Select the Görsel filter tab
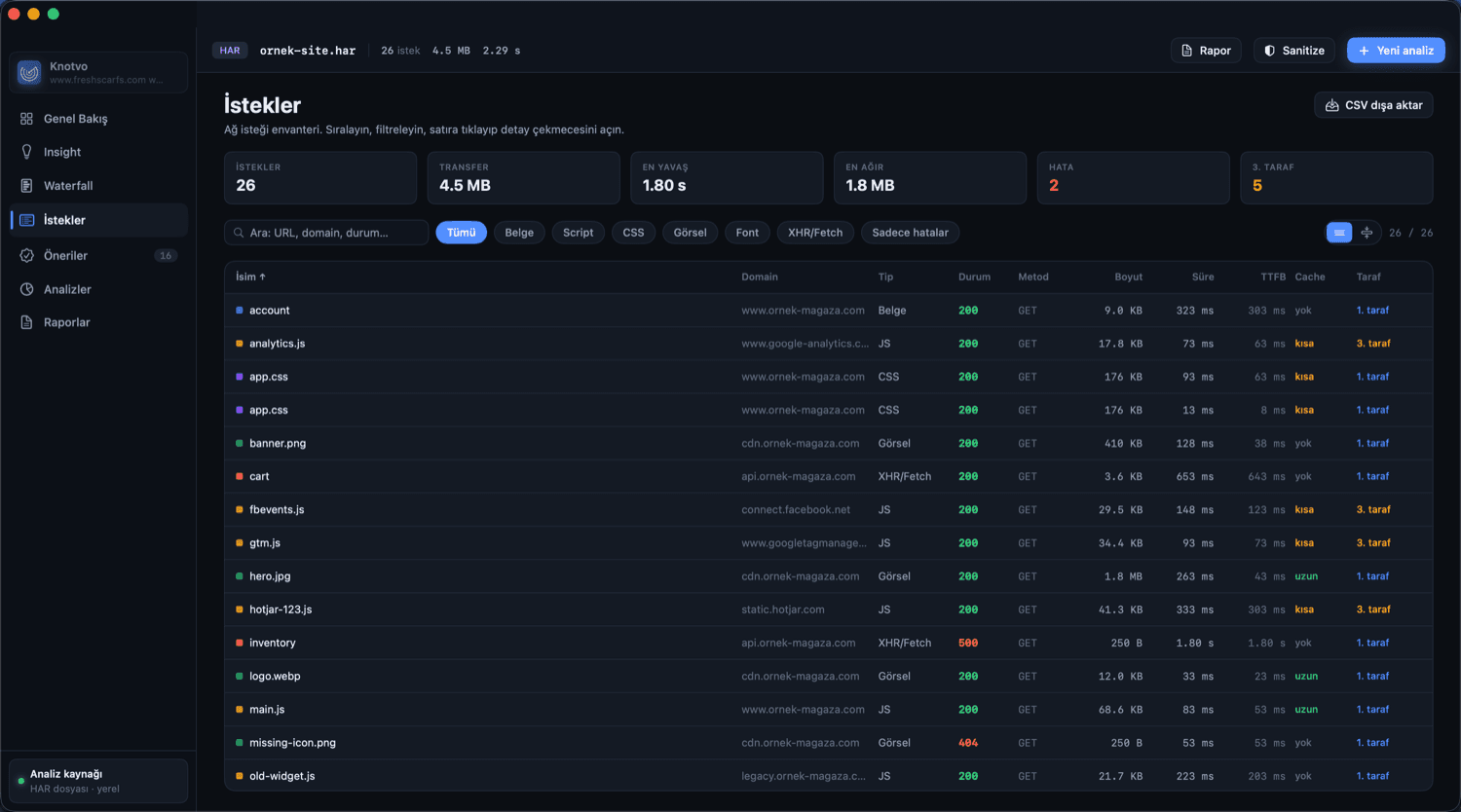The image size is (1461, 812). pyautogui.click(x=690, y=233)
